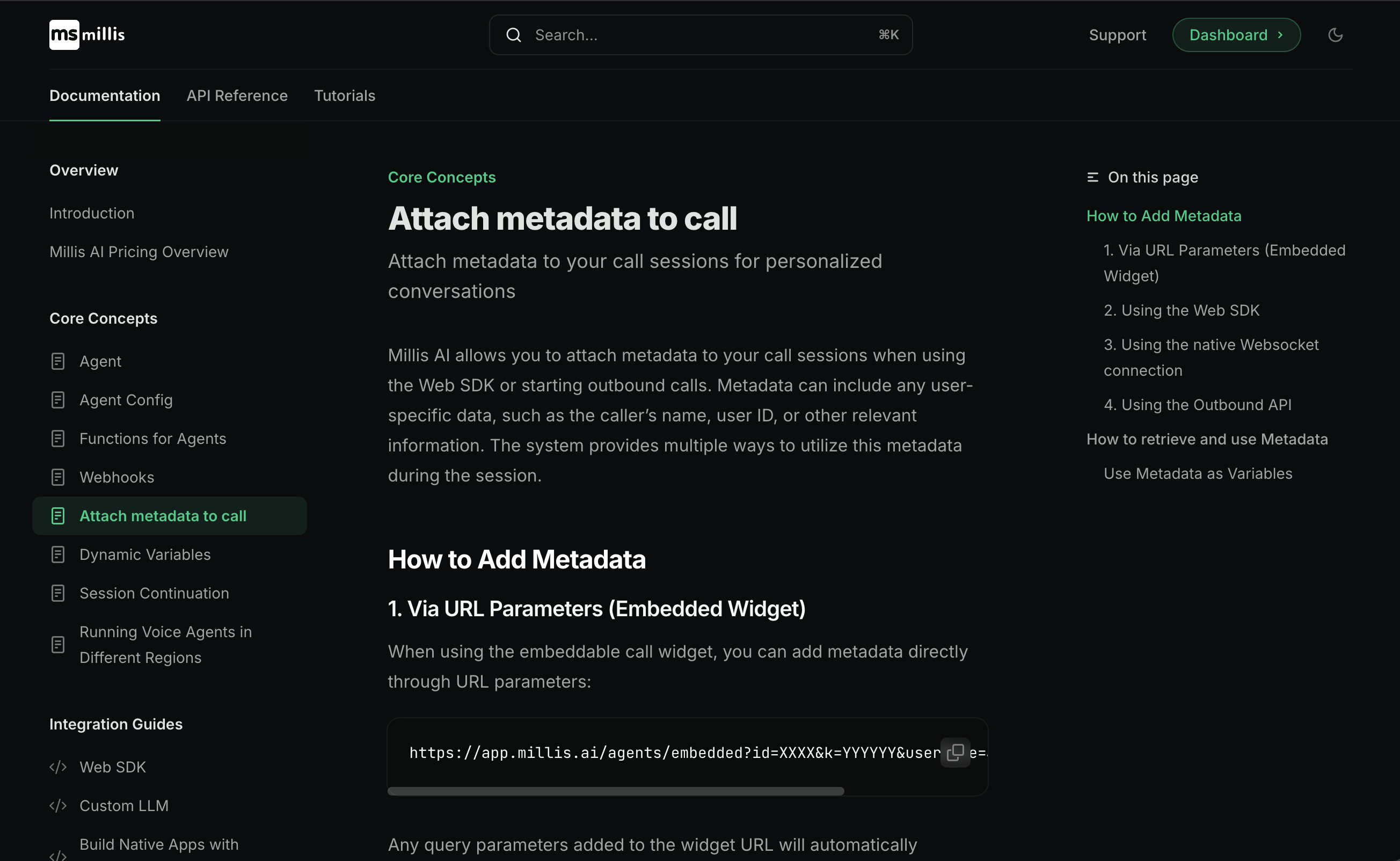Click the code icon beside Custom LLM
The width and height of the screenshot is (1400, 861).
click(x=58, y=805)
